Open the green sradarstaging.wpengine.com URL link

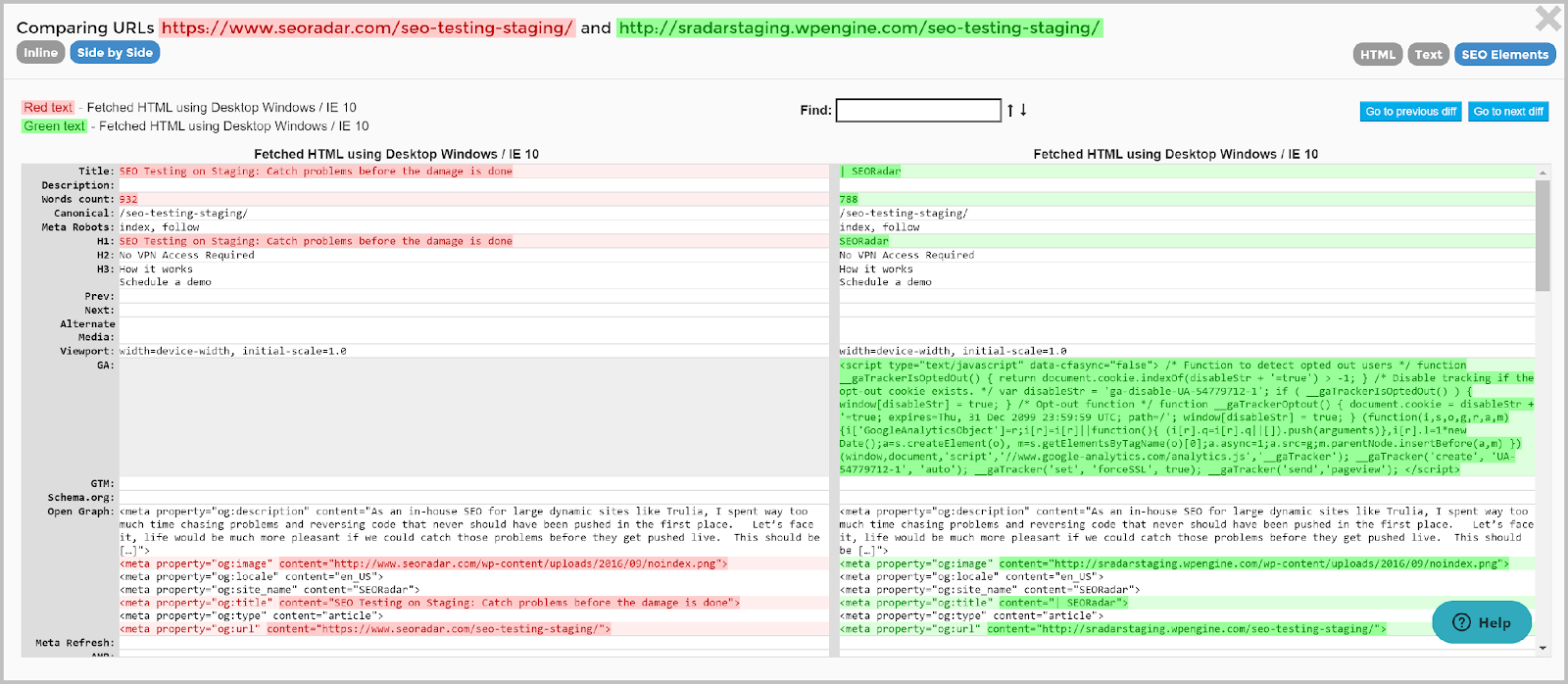coord(859,28)
